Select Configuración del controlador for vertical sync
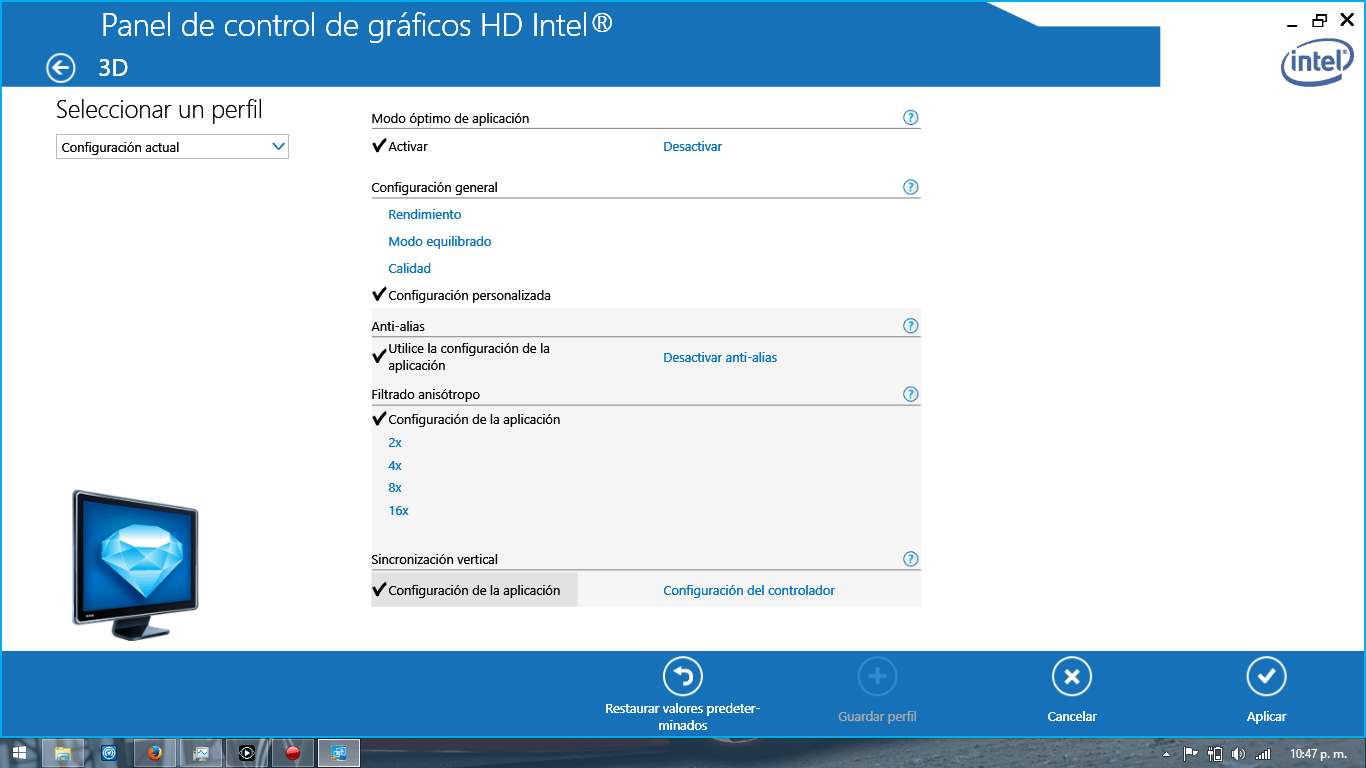Viewport: 1366px width, 768px height. click(x=749, y=591)
